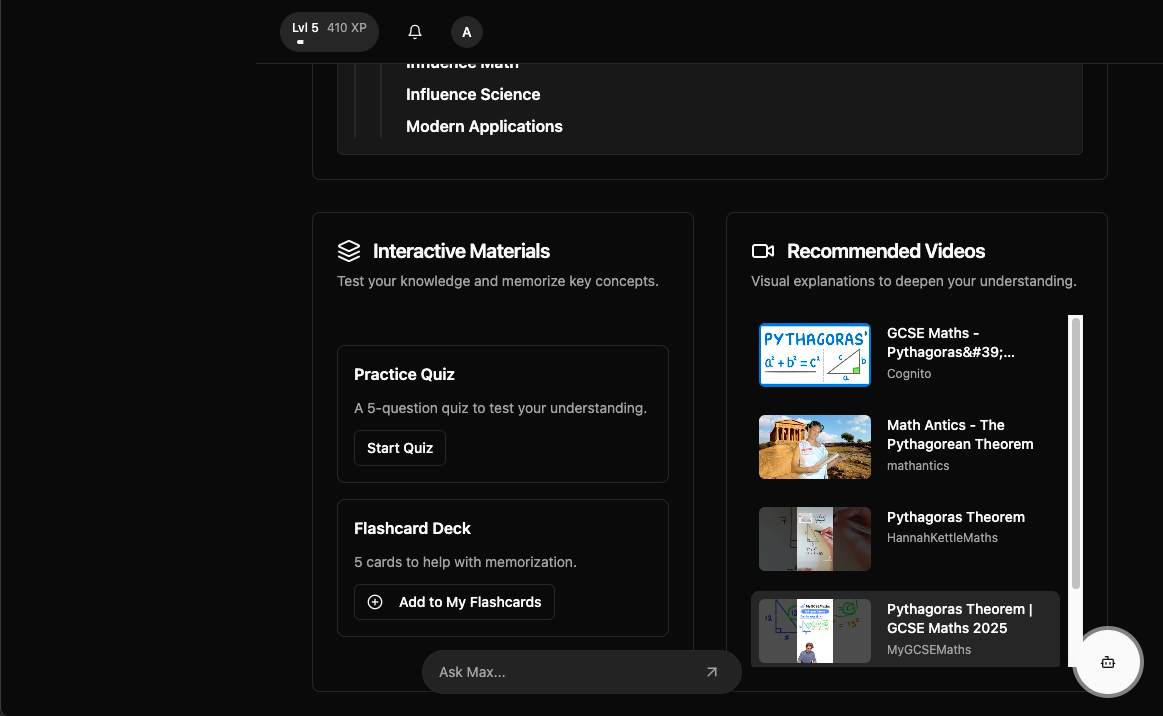
Task: Add deck to My Flashcards
Action: (454, 602)
